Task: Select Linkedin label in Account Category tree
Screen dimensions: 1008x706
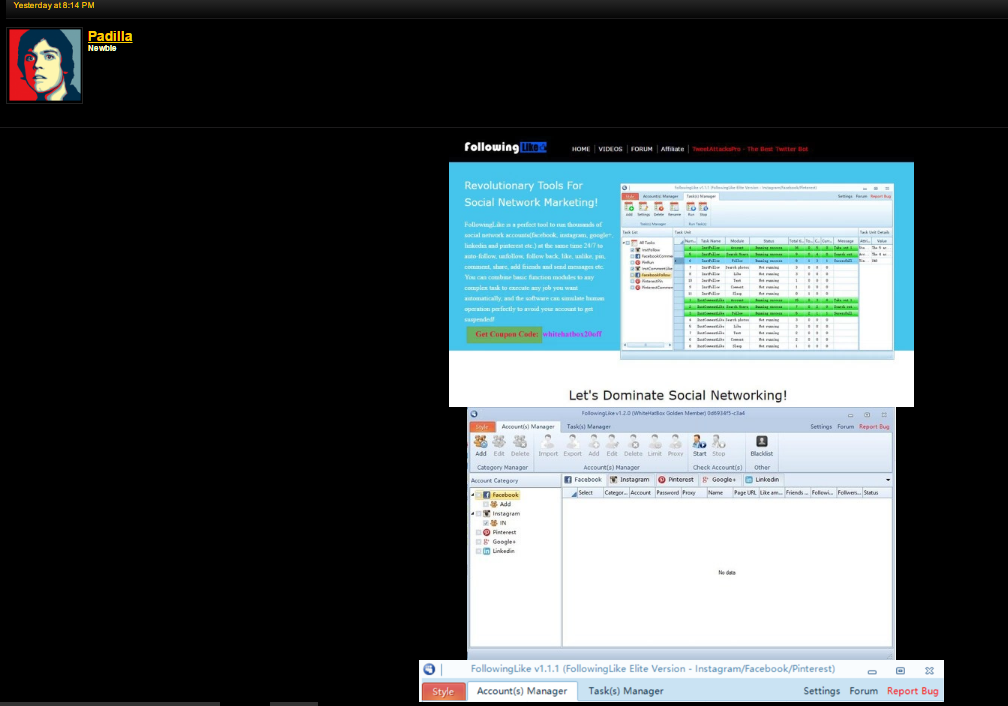Action: click(x=503, y=551)
